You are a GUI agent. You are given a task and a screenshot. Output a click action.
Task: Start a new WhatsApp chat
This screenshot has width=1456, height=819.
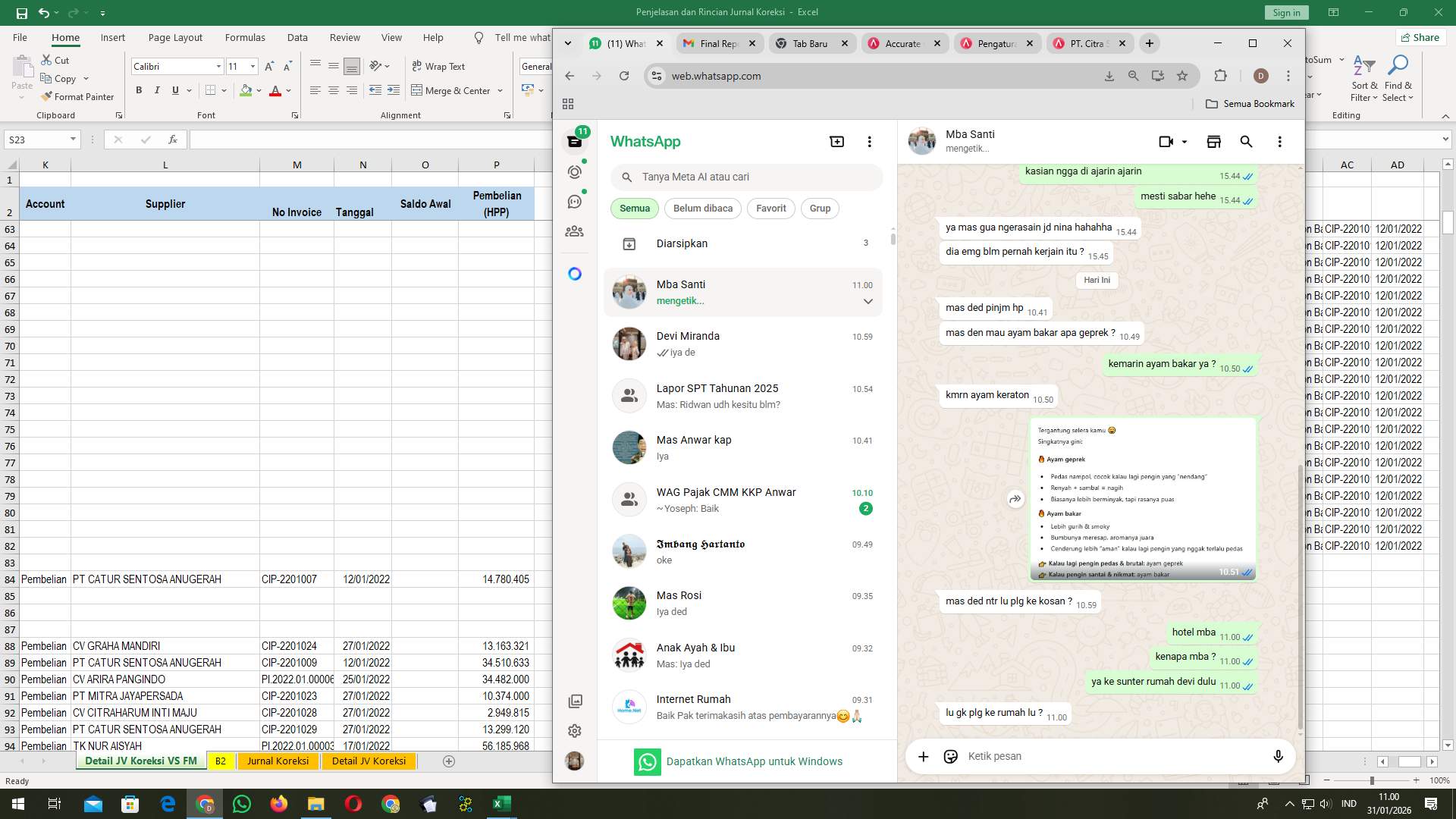click(836, 141)
